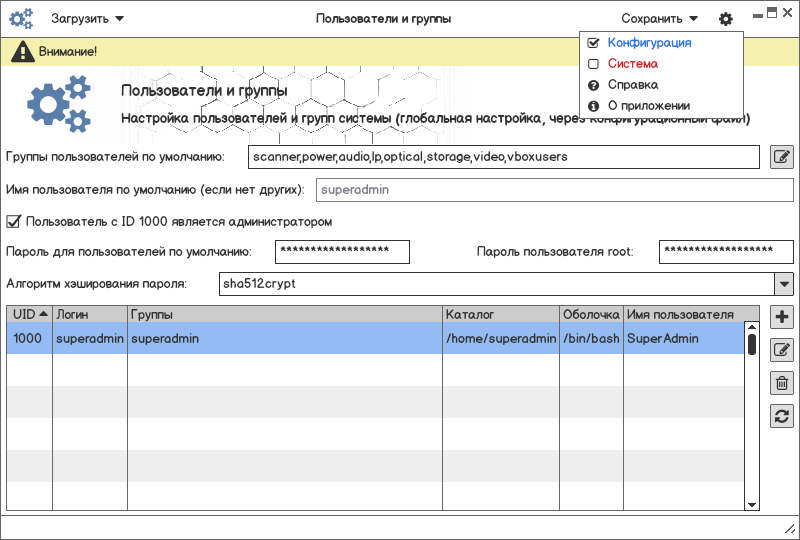Toggle the ID 1000 administrator checkbox
This screenshot has width=800, height=540.
(x=14, y=221)
